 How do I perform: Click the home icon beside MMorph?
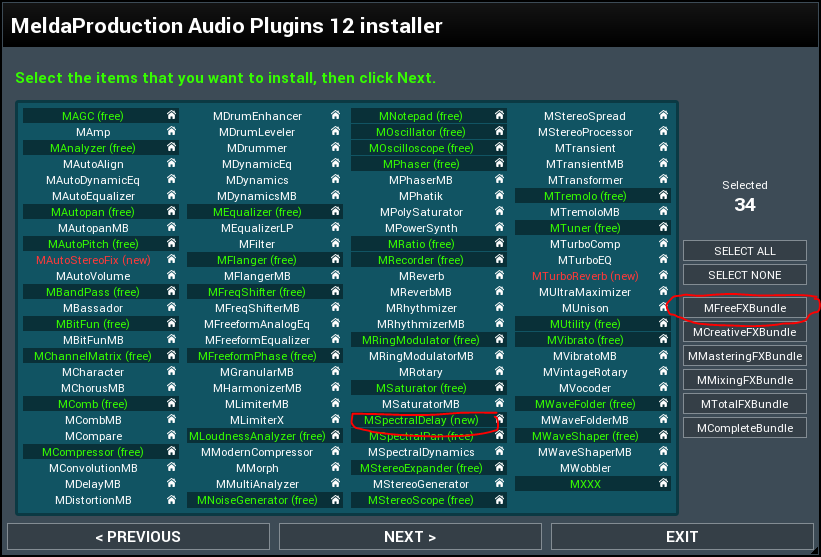(335, 467)
